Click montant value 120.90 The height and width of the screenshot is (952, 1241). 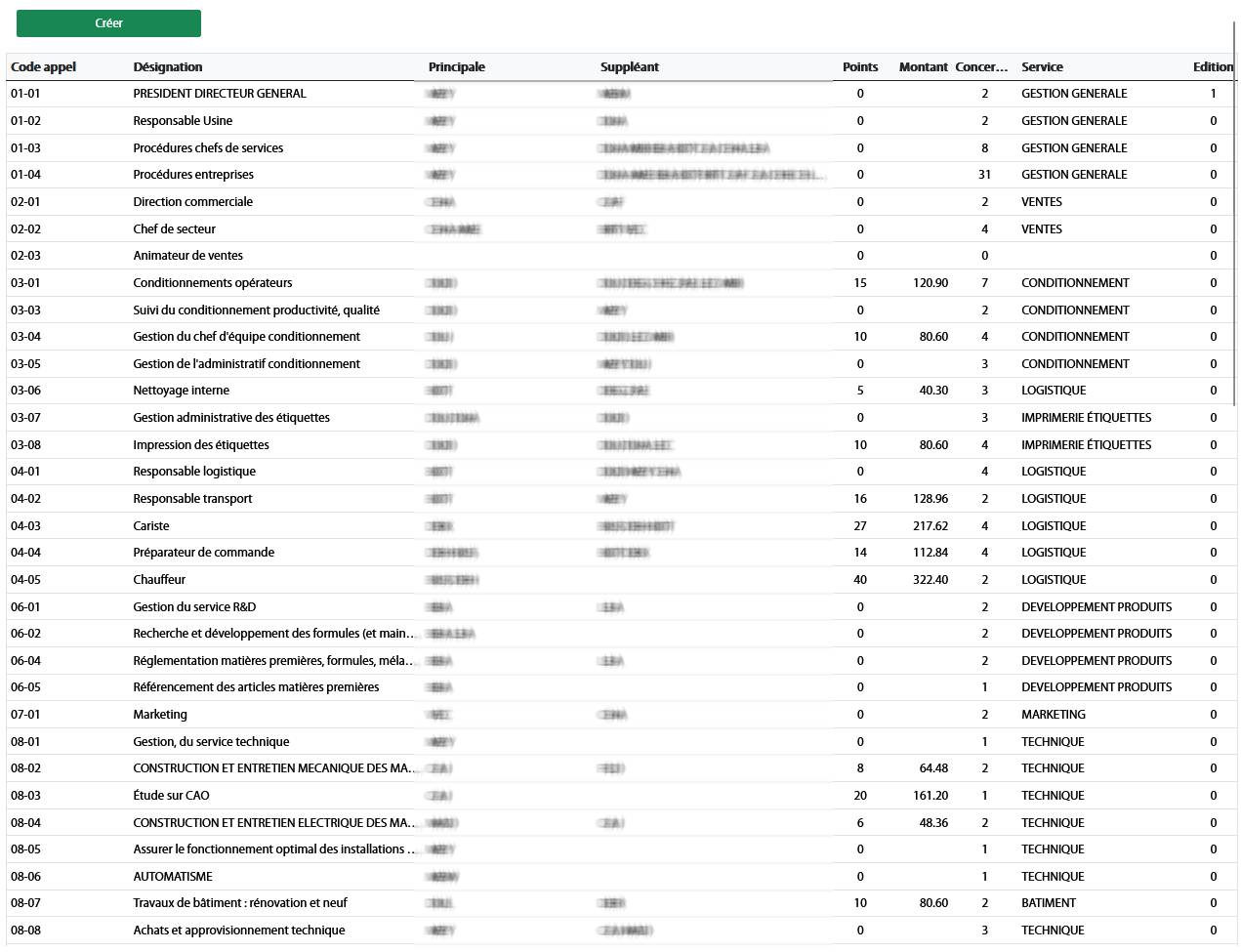931,283
